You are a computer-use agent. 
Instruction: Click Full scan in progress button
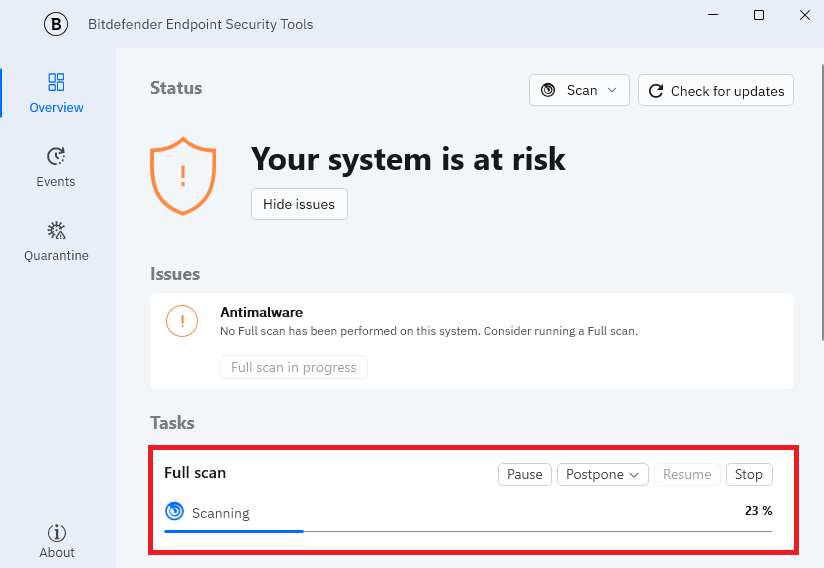point(294,367)
